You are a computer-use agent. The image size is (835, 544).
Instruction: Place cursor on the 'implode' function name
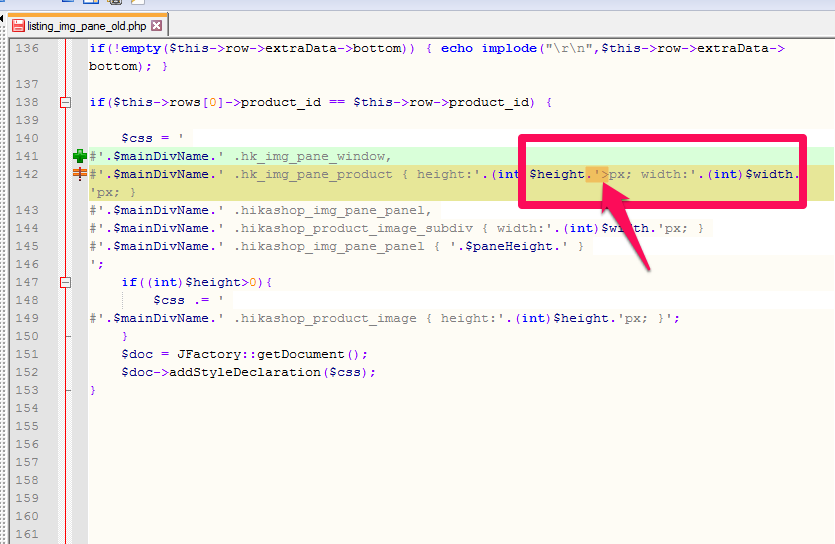click(x=509, y=48)
